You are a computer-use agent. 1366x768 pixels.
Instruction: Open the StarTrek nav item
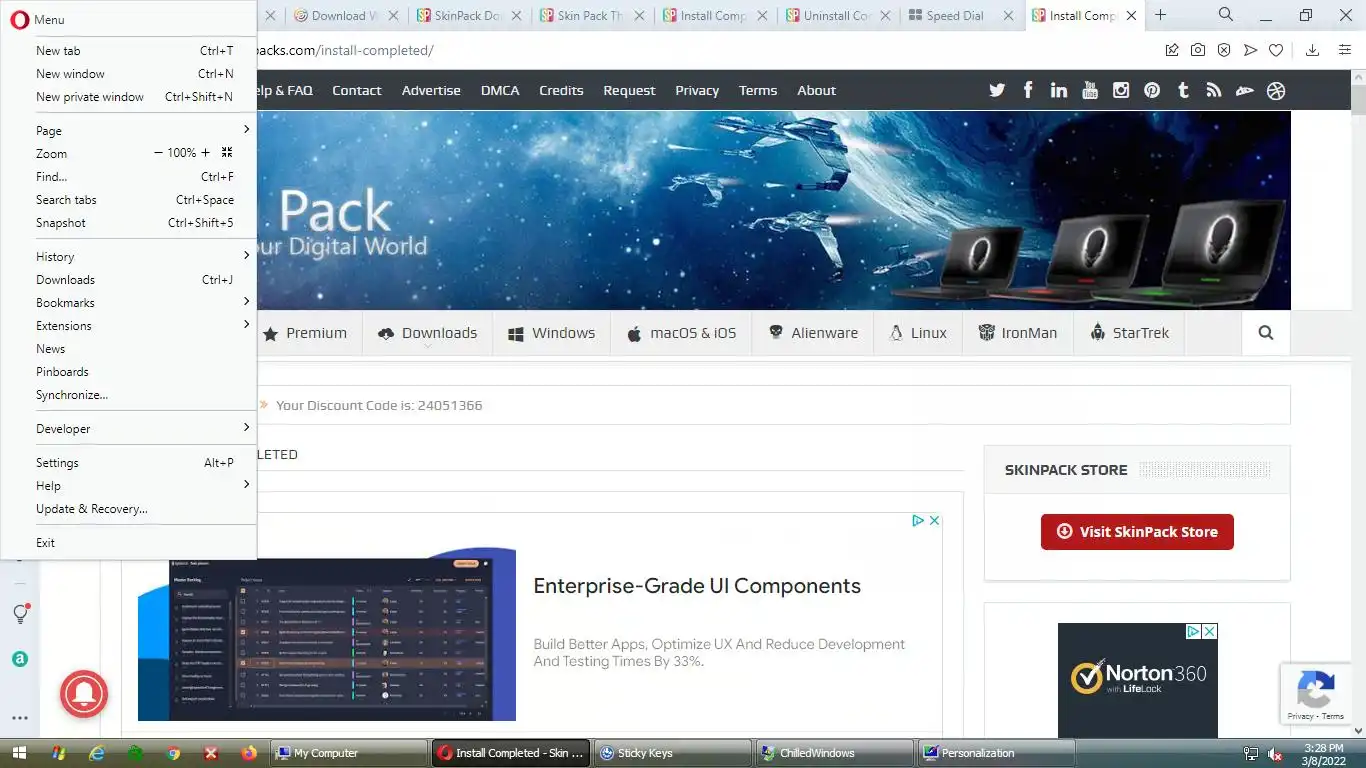click(1129, 333)
